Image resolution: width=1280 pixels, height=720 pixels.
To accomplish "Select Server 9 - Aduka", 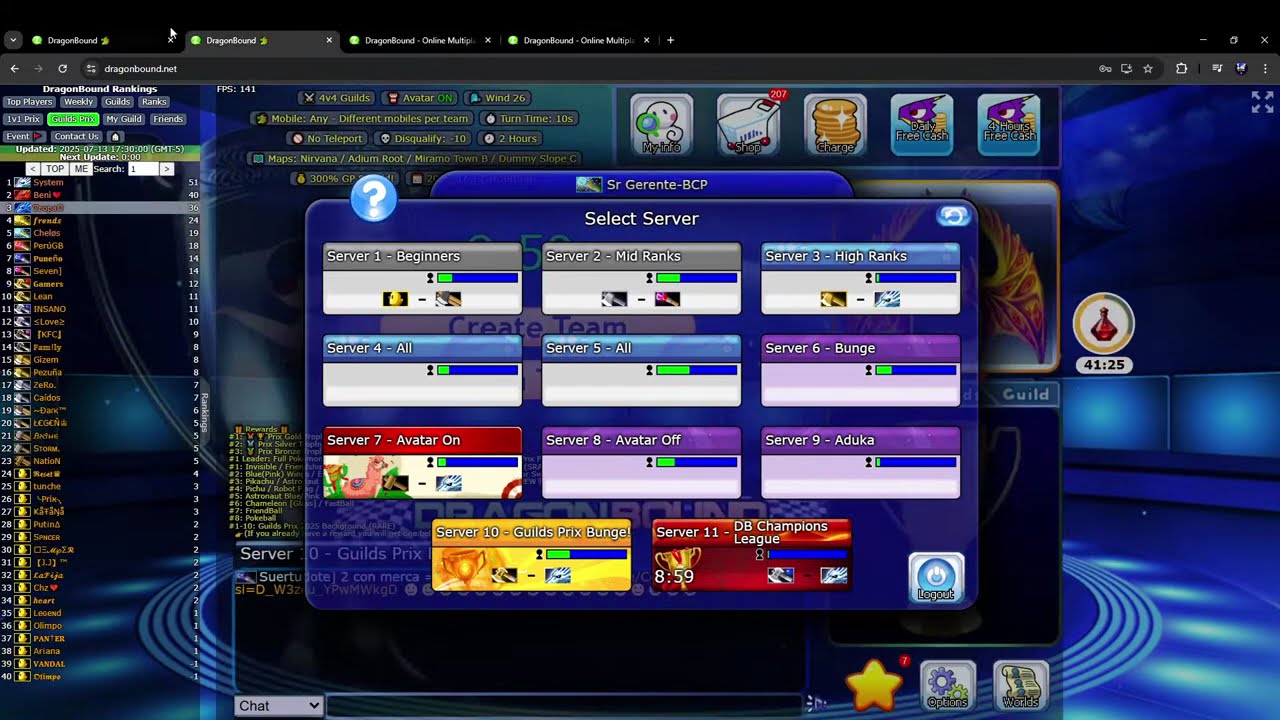I will pyautogui.click(x=860, y=462).
